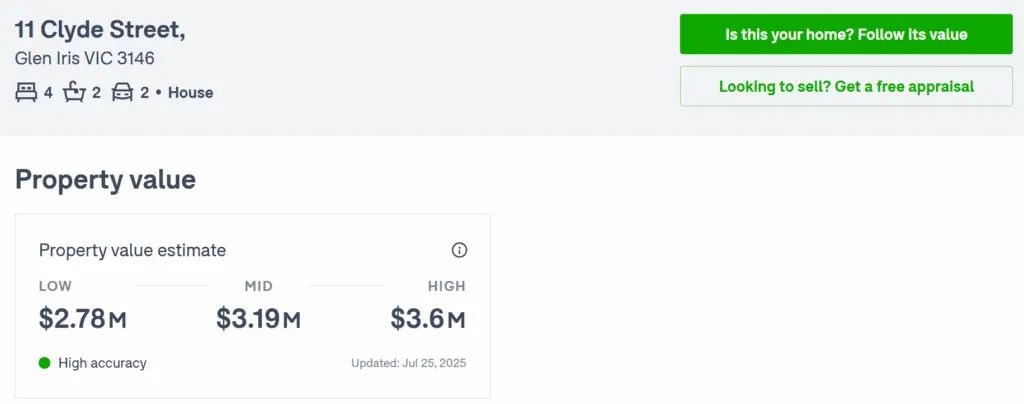
Task: Click the $3.19M mid estimate value
Action: pos(259,319)
